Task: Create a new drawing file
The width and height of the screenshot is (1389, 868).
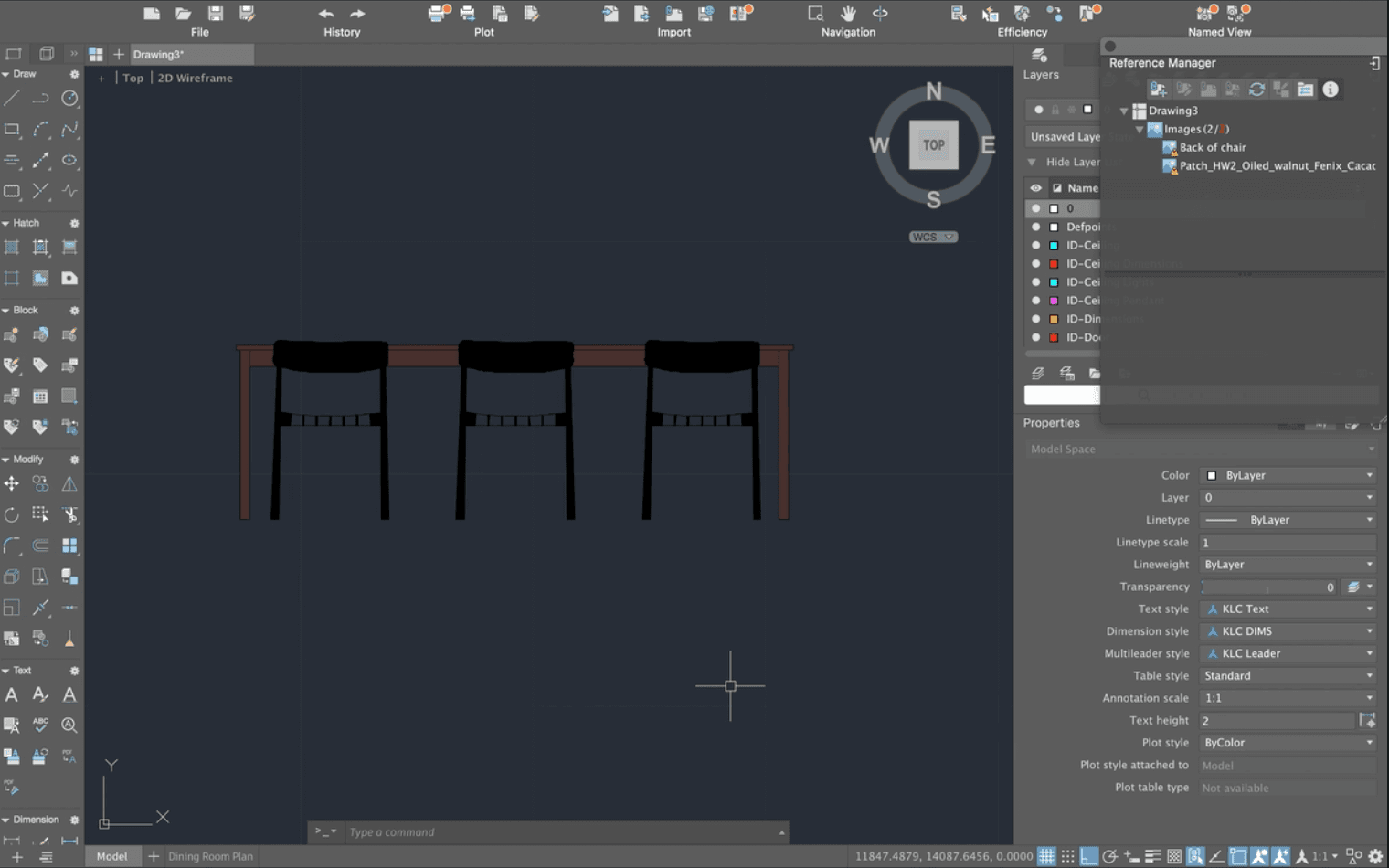Action: click(152, 14)
